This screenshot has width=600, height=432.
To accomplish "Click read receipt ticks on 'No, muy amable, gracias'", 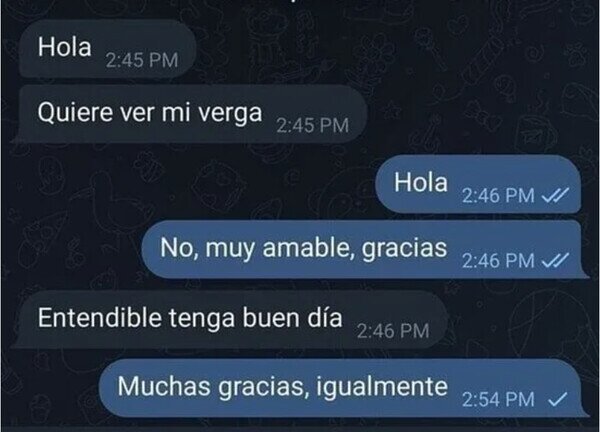I will [x=555, y=261].
